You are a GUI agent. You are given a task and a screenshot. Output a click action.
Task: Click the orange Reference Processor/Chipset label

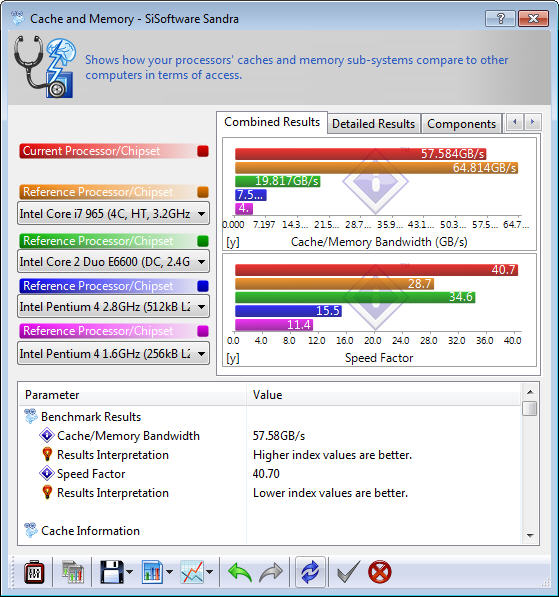coord(107,192)
